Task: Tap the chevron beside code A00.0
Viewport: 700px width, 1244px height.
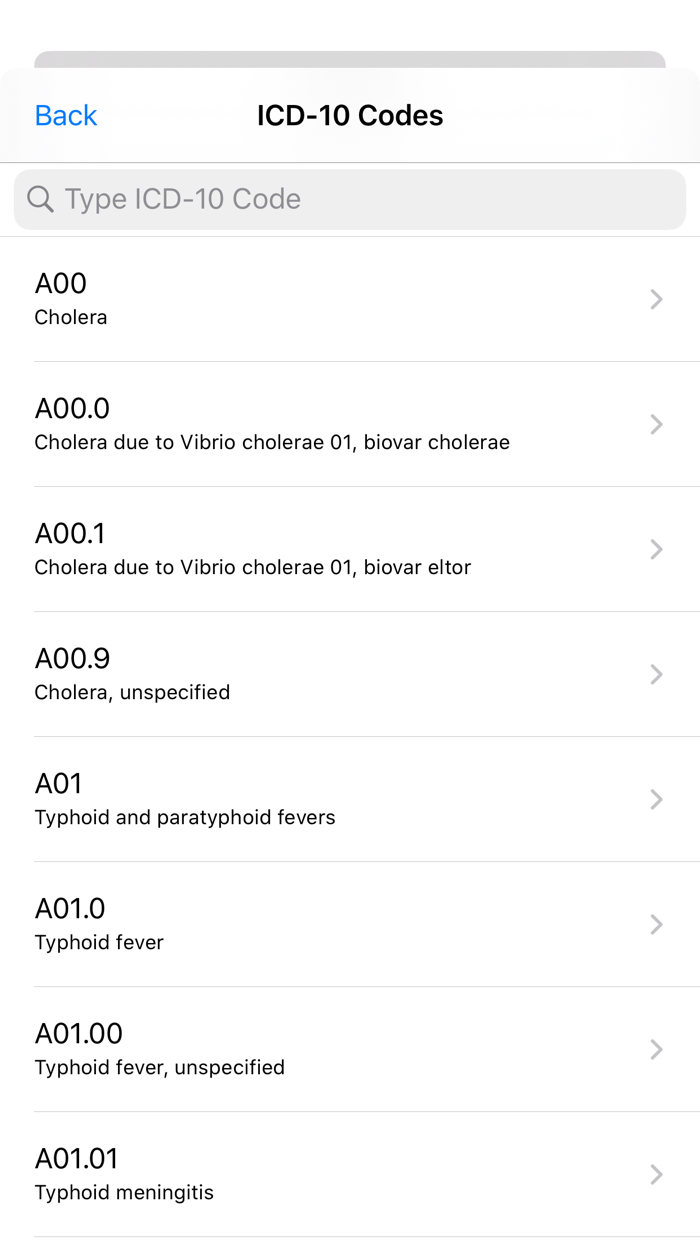Action: (x=656, y=424)
